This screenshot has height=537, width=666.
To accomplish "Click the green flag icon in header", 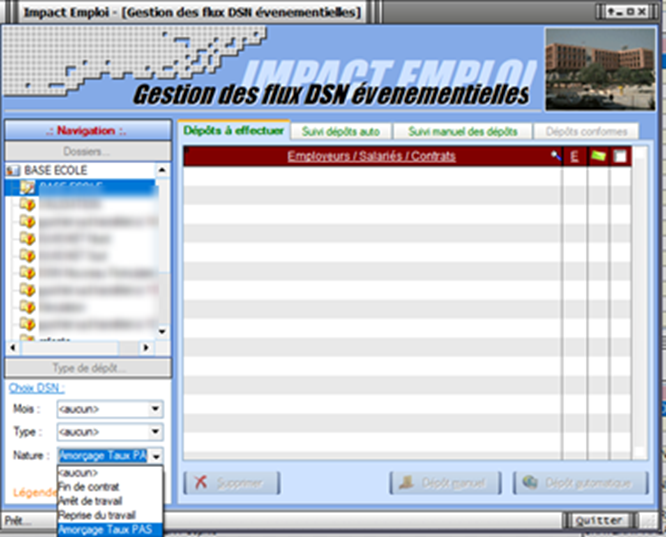I will [598, 156].
